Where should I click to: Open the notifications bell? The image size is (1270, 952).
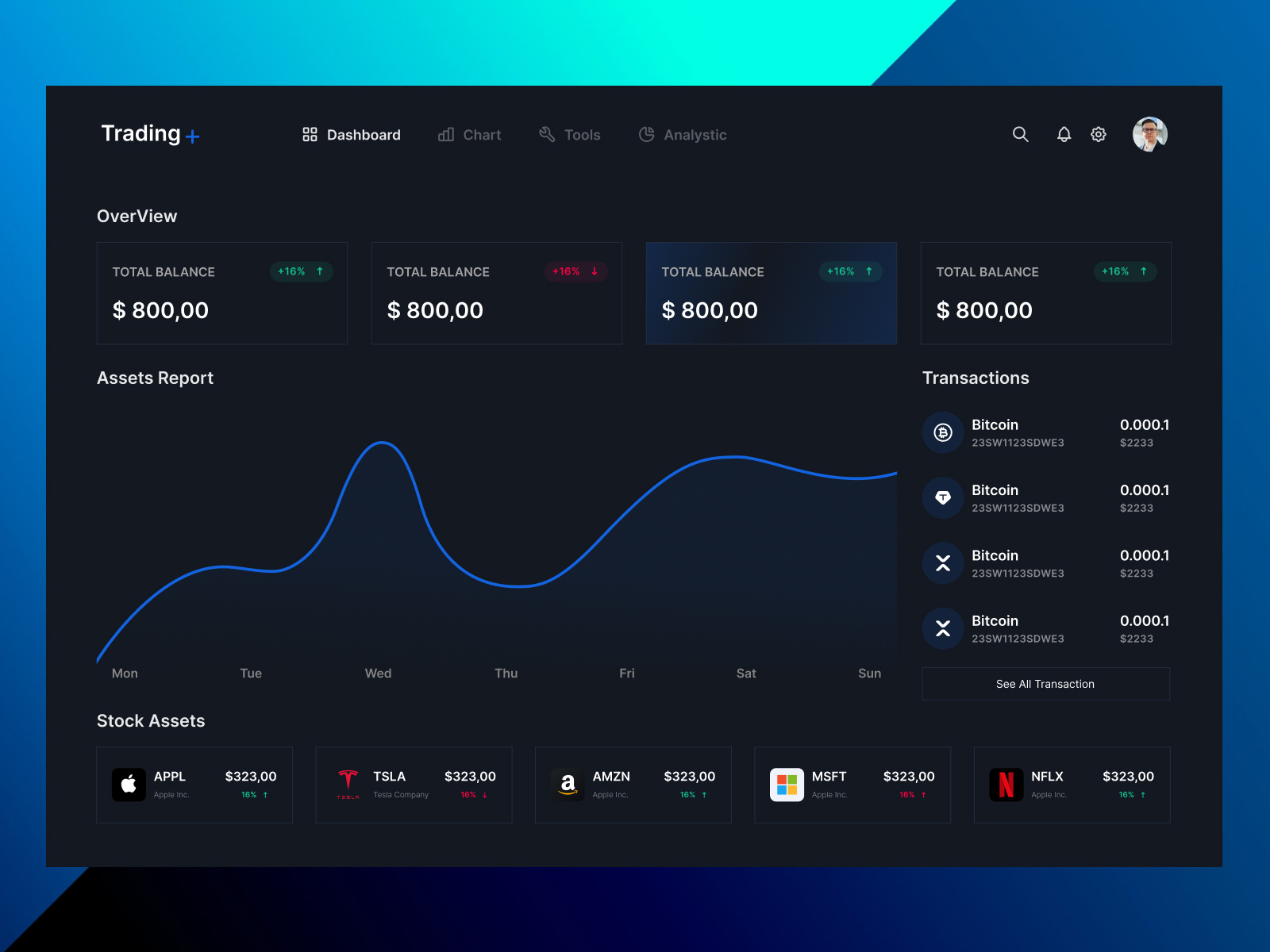(x=1064, y=135)
